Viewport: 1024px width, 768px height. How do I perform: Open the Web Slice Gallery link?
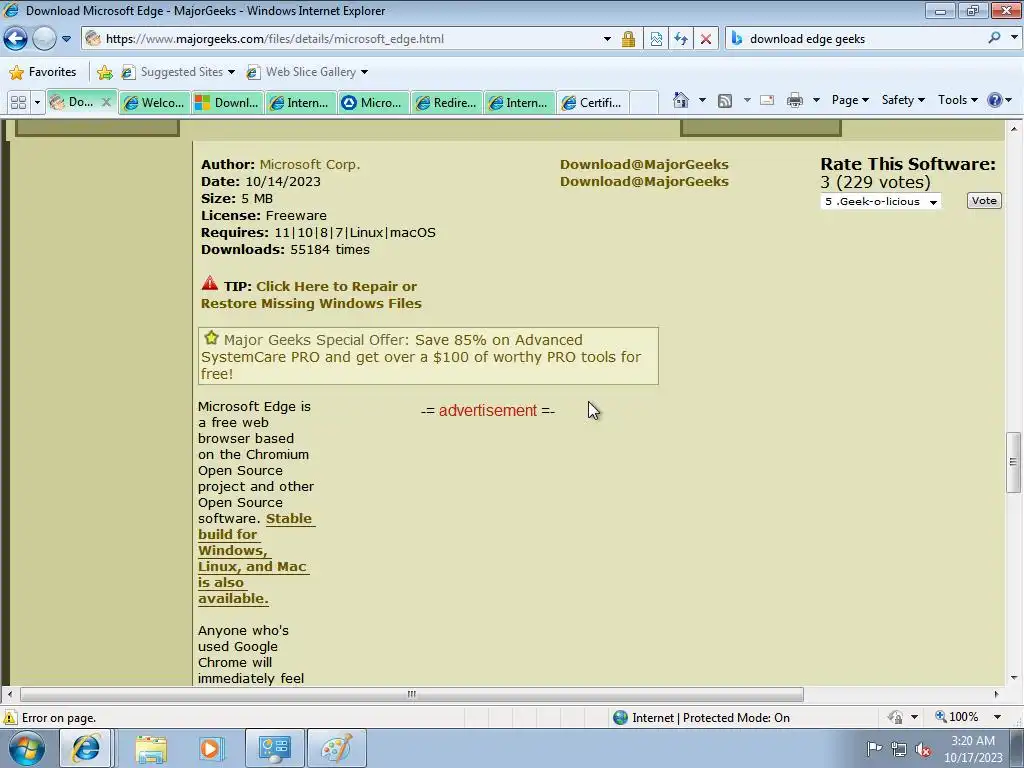[x=307, y=72]
